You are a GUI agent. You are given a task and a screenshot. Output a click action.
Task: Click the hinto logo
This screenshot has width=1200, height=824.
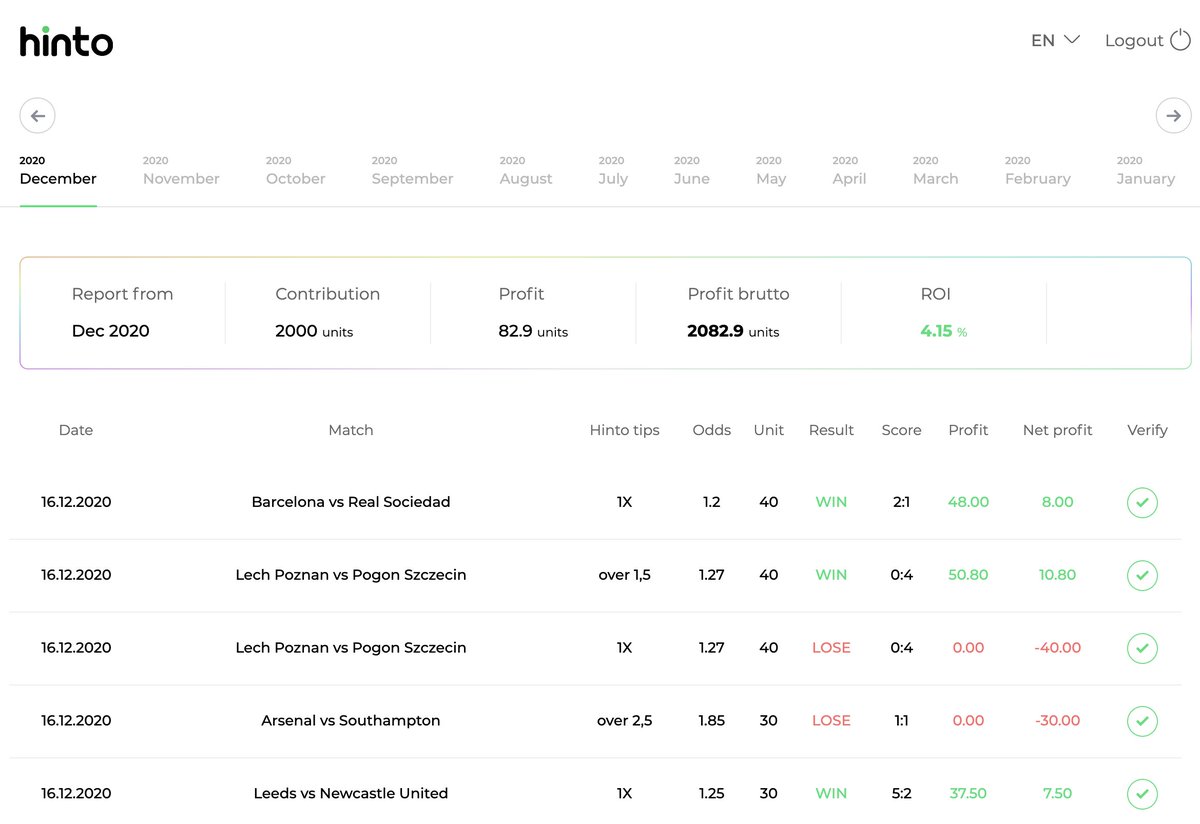66,40
